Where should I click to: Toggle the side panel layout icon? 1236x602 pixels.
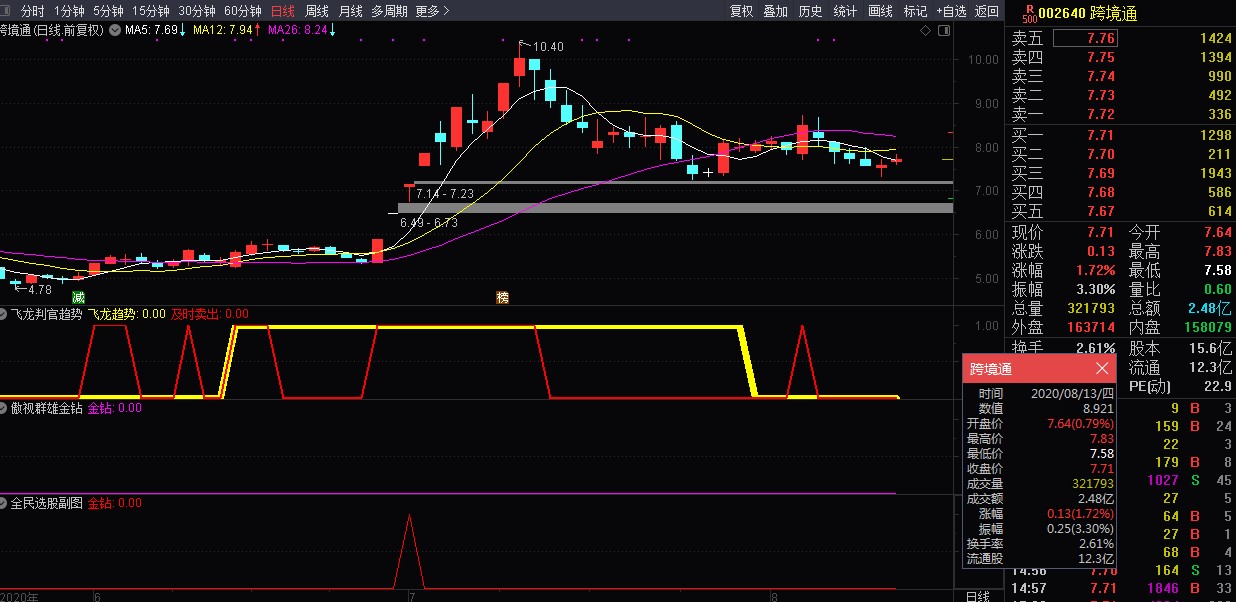[945, 31]
